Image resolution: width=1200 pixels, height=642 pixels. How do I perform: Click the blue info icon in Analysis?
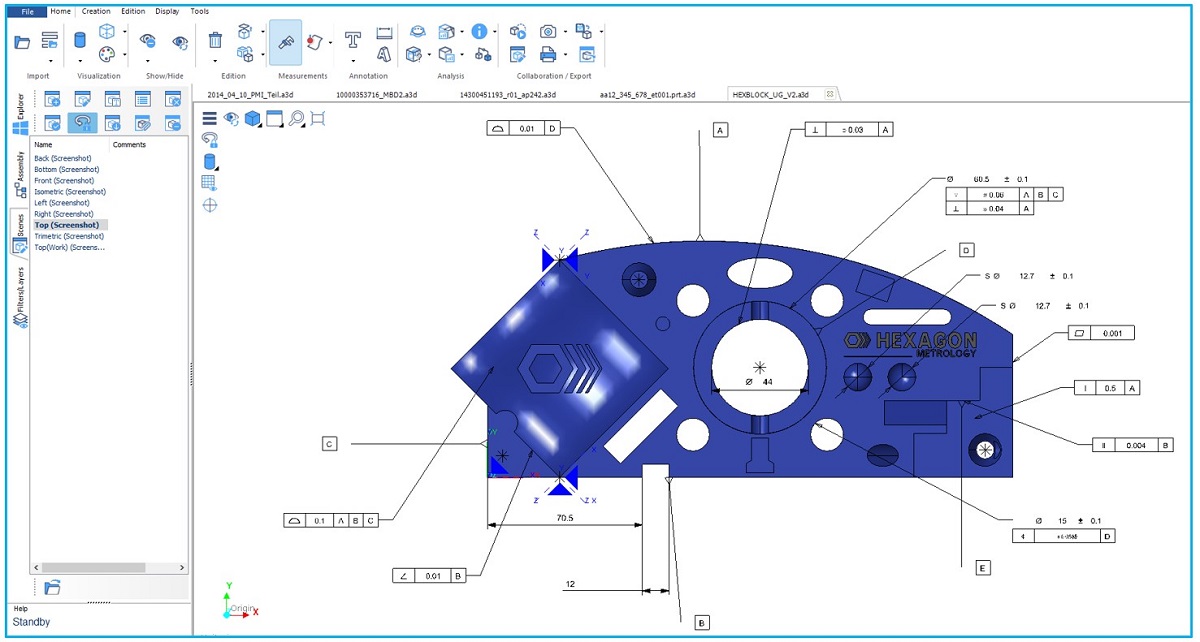[479, 32]
